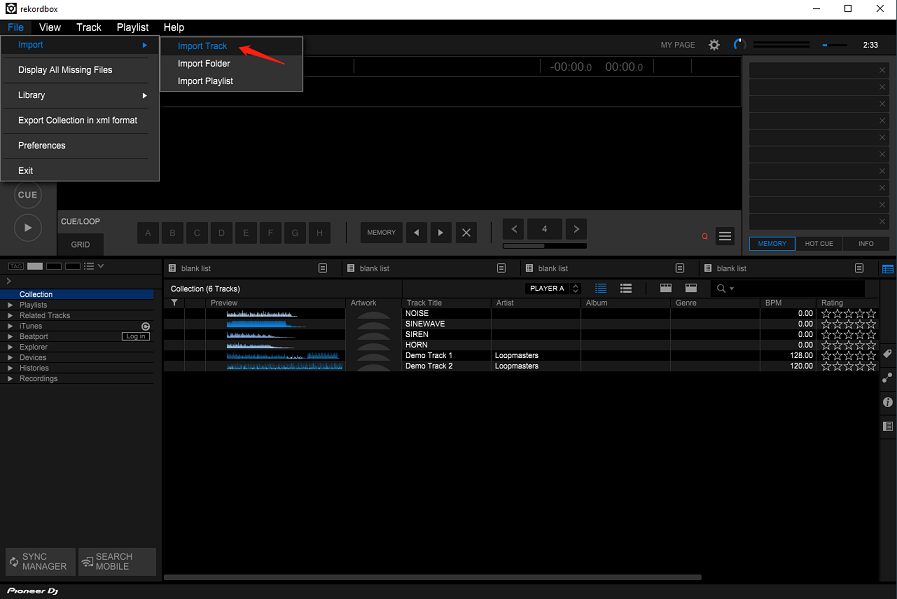
Task: Set Demo Track 2 rating to one star
Action: [x=826, y=366]
